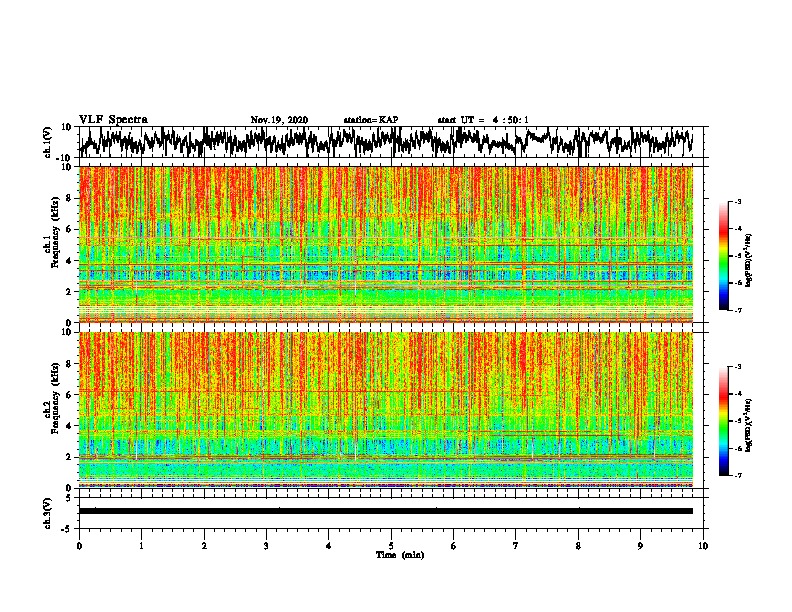The height and width of the screenshot is (612, 792).
Task: Click the "ch.1(V)" waveform axis label
Action: coord(48,142)
